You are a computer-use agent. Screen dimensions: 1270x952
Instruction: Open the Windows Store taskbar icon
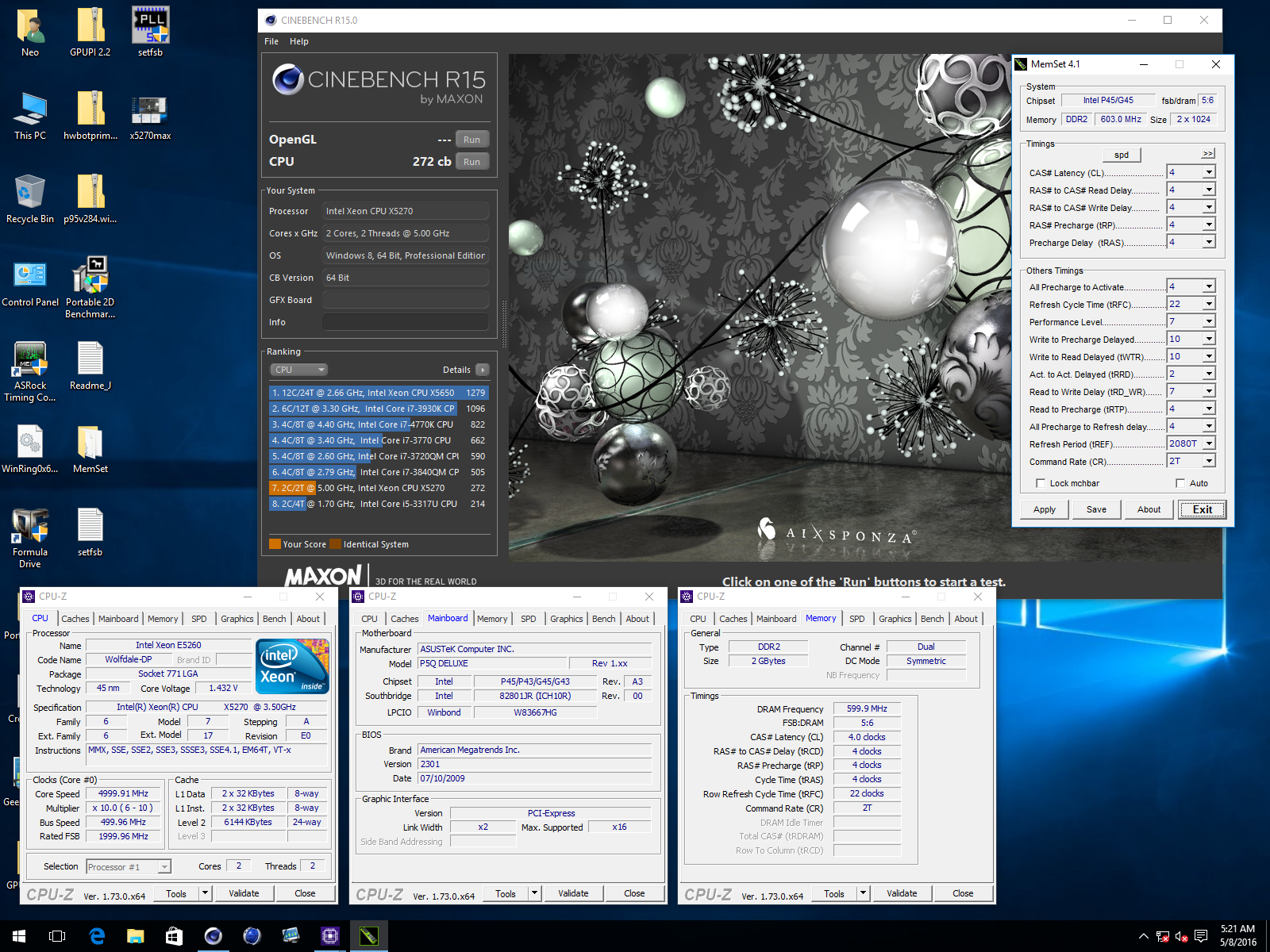(174, 936)
